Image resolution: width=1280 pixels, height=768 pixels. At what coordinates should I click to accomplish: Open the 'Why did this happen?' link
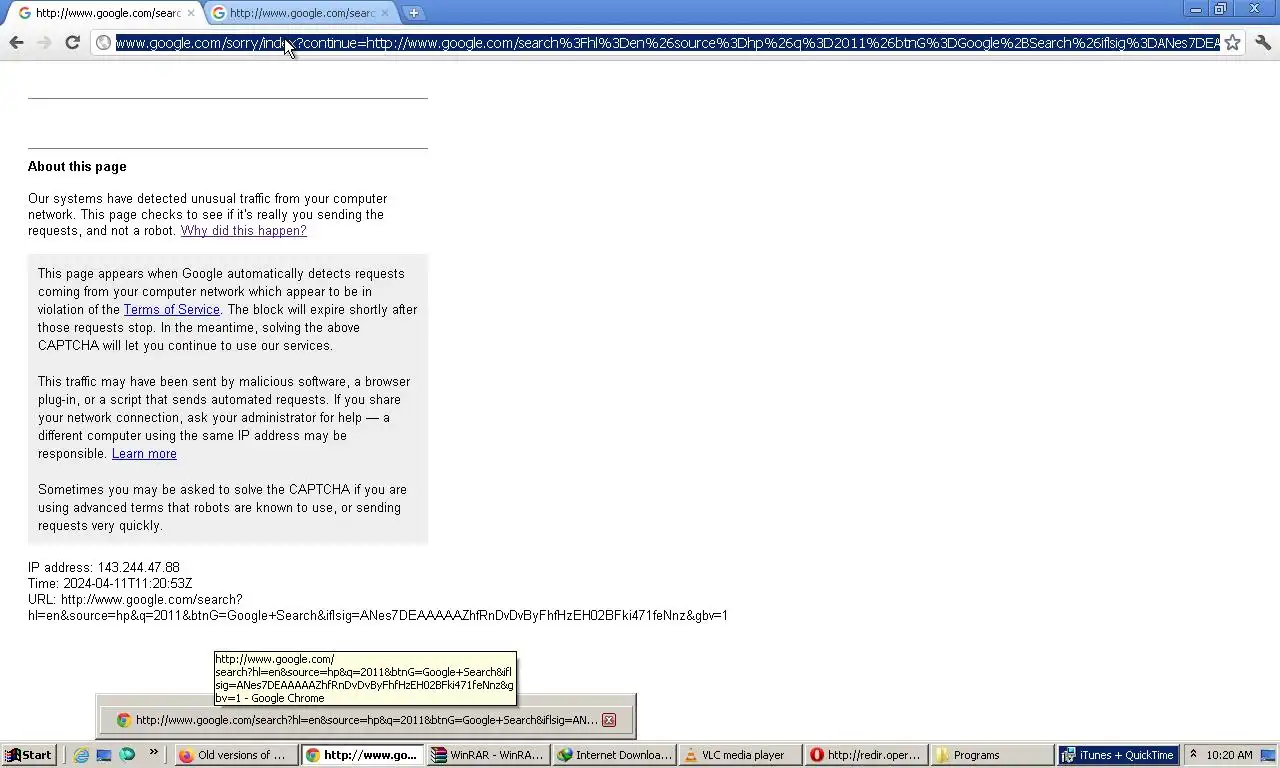[243, 230]
